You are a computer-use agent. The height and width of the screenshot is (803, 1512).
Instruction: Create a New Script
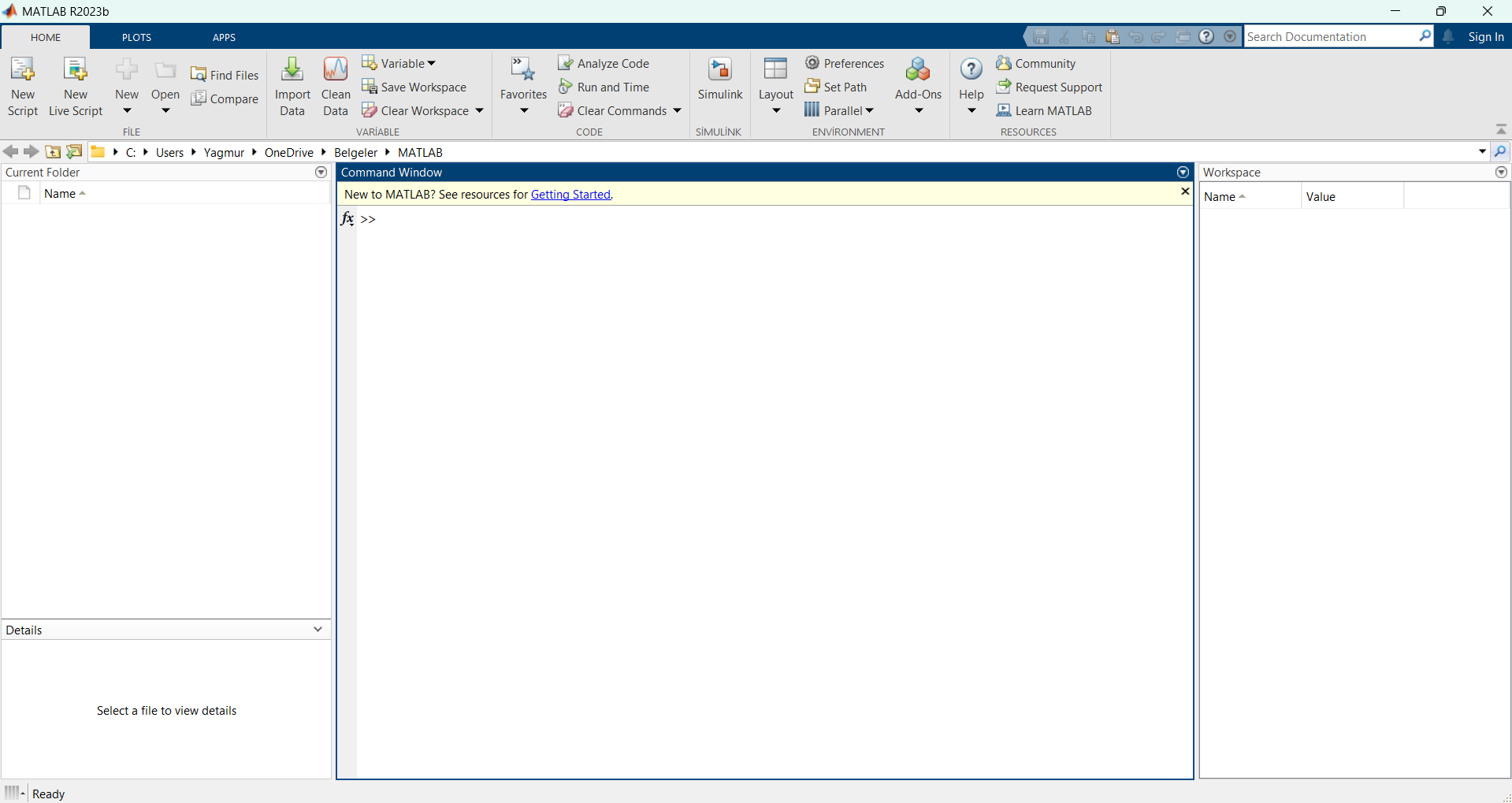[23, 87]
